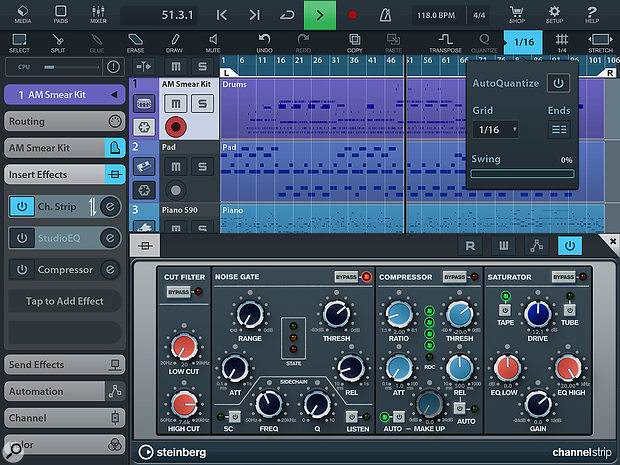Jump to project end
This screenshot has width=620, height=465.
(255, 15)
